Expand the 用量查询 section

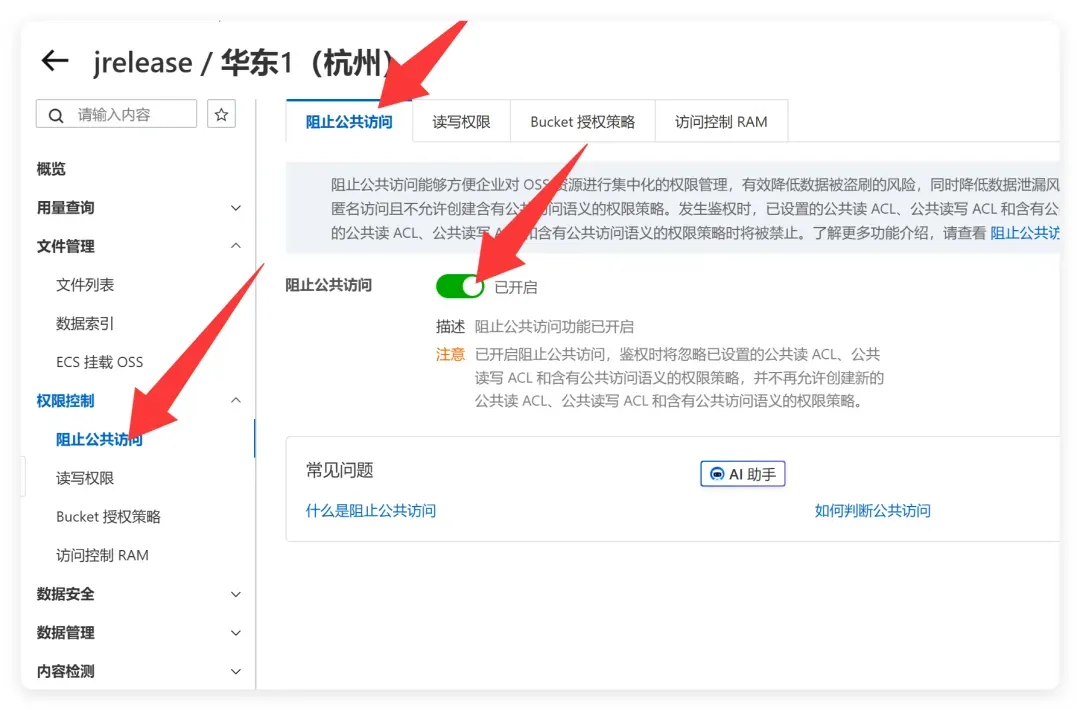(x=236, y=208)
